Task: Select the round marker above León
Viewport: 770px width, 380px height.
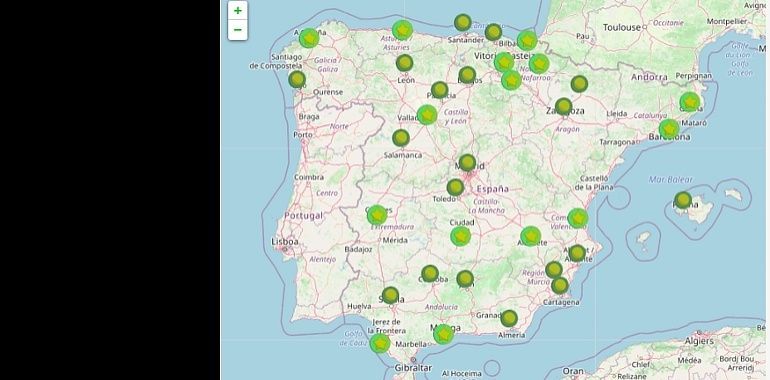Action: [x=404, y=63]
